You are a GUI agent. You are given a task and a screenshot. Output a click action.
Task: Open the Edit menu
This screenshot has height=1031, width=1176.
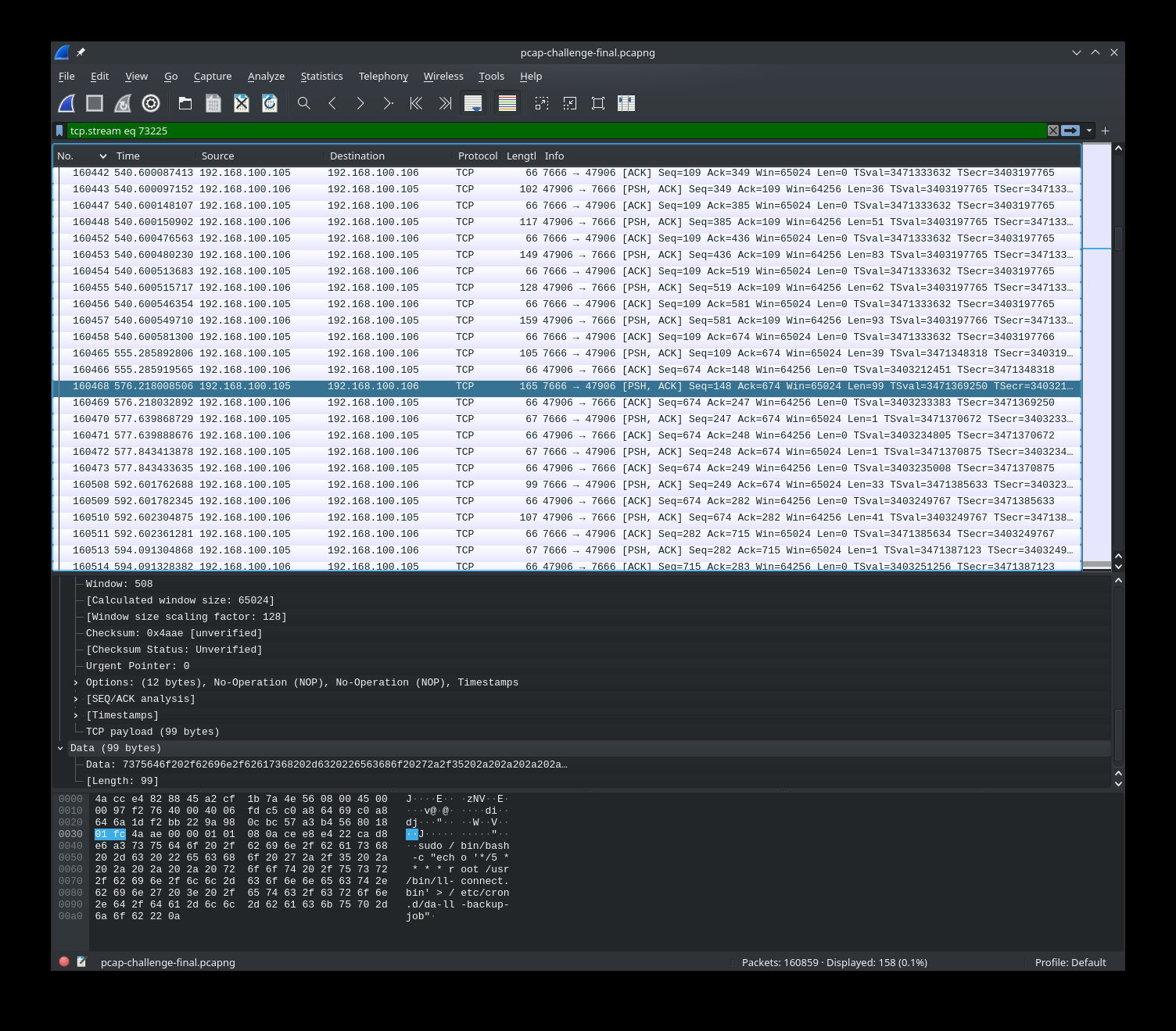click(99, 76)
